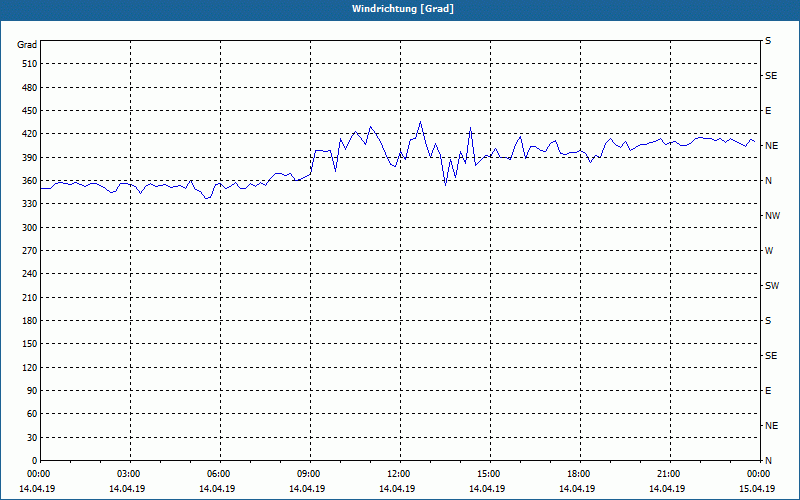Screen dimensions: 800x500
Task: Select the 14.04.19 date under 21:00
Action: click(667, 489)
